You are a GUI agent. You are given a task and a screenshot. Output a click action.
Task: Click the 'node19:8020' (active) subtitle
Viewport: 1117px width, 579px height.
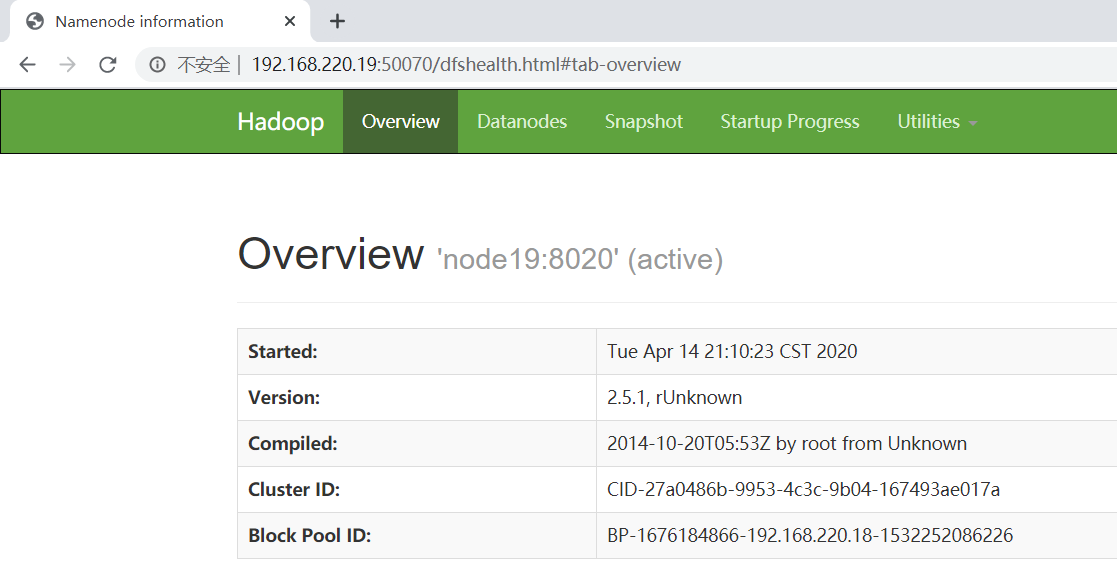tap(580, 259)
